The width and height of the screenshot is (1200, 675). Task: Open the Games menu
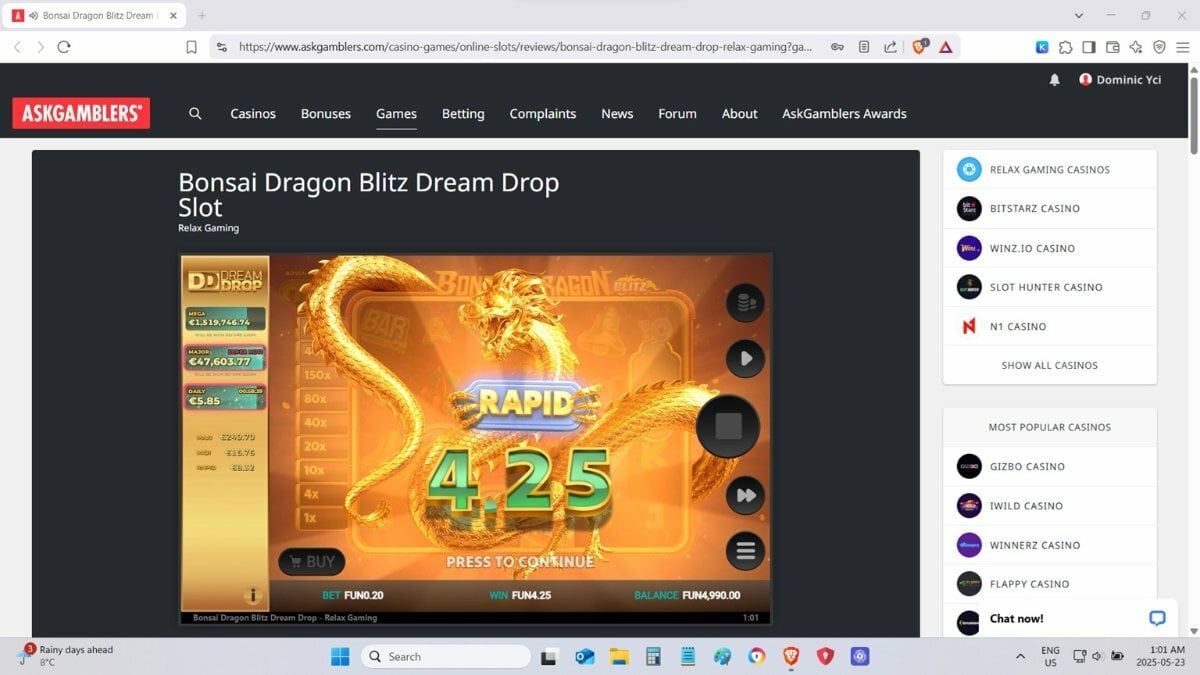point(396,113)
